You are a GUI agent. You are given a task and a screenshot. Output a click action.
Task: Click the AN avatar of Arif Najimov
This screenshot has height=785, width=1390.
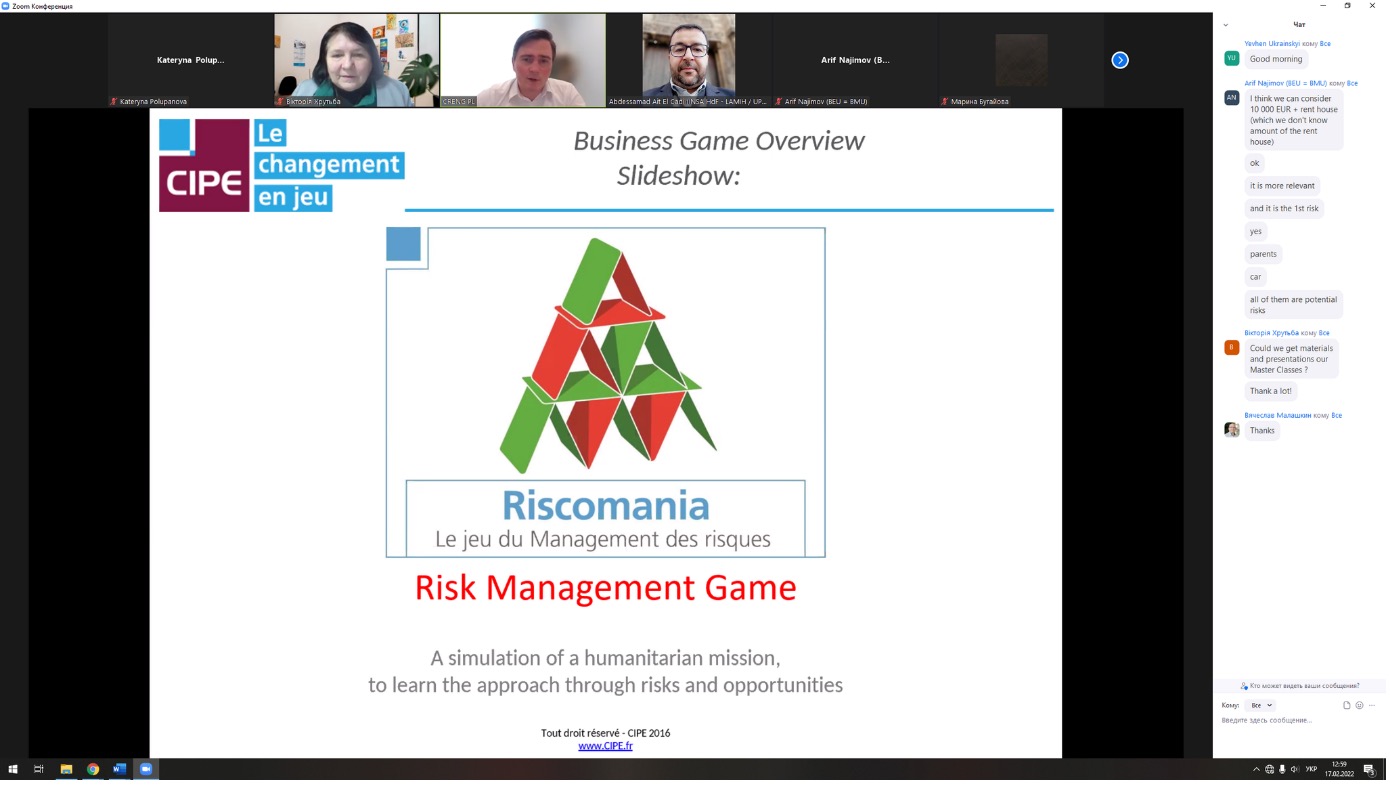(1231, 97)
